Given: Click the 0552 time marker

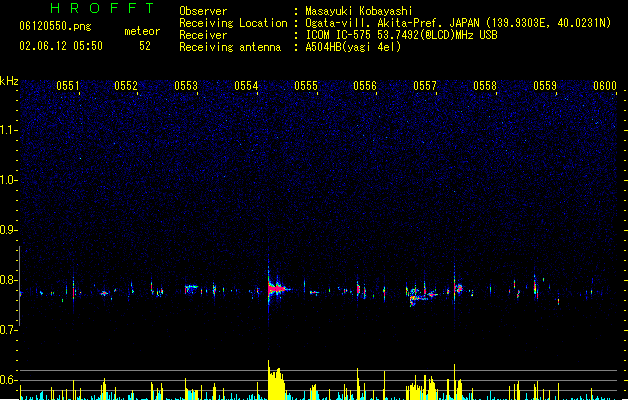Looking at the screenshot, I should (x=126, y=86).
